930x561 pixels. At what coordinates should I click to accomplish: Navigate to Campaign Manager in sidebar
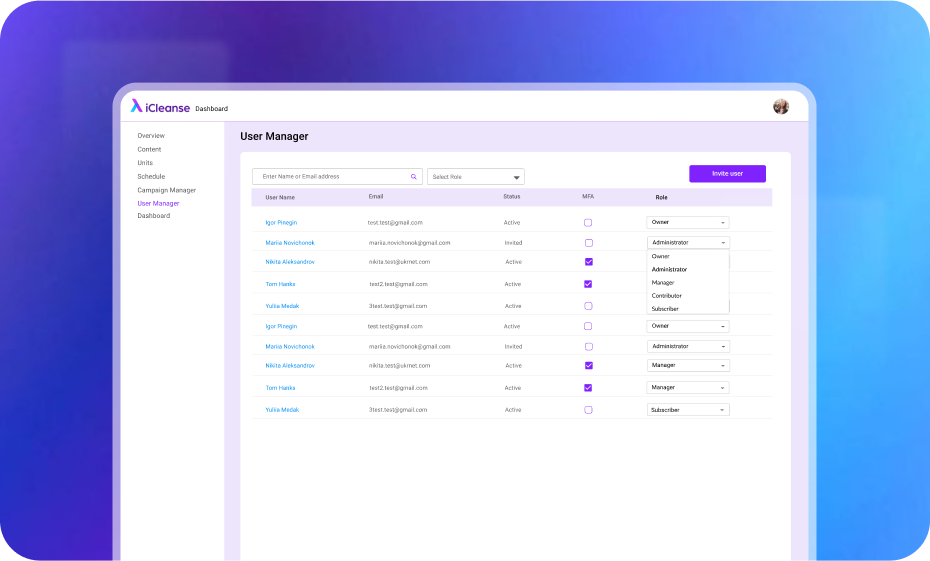(166, 190)
